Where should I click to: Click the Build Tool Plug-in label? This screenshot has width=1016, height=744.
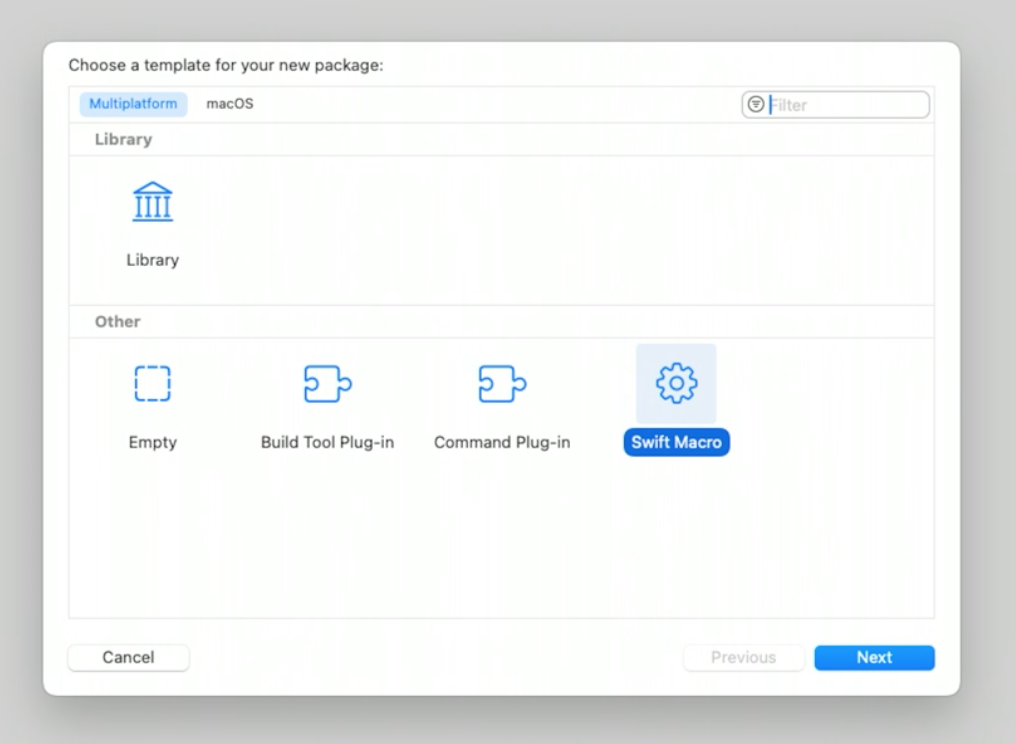click(327, 442)
